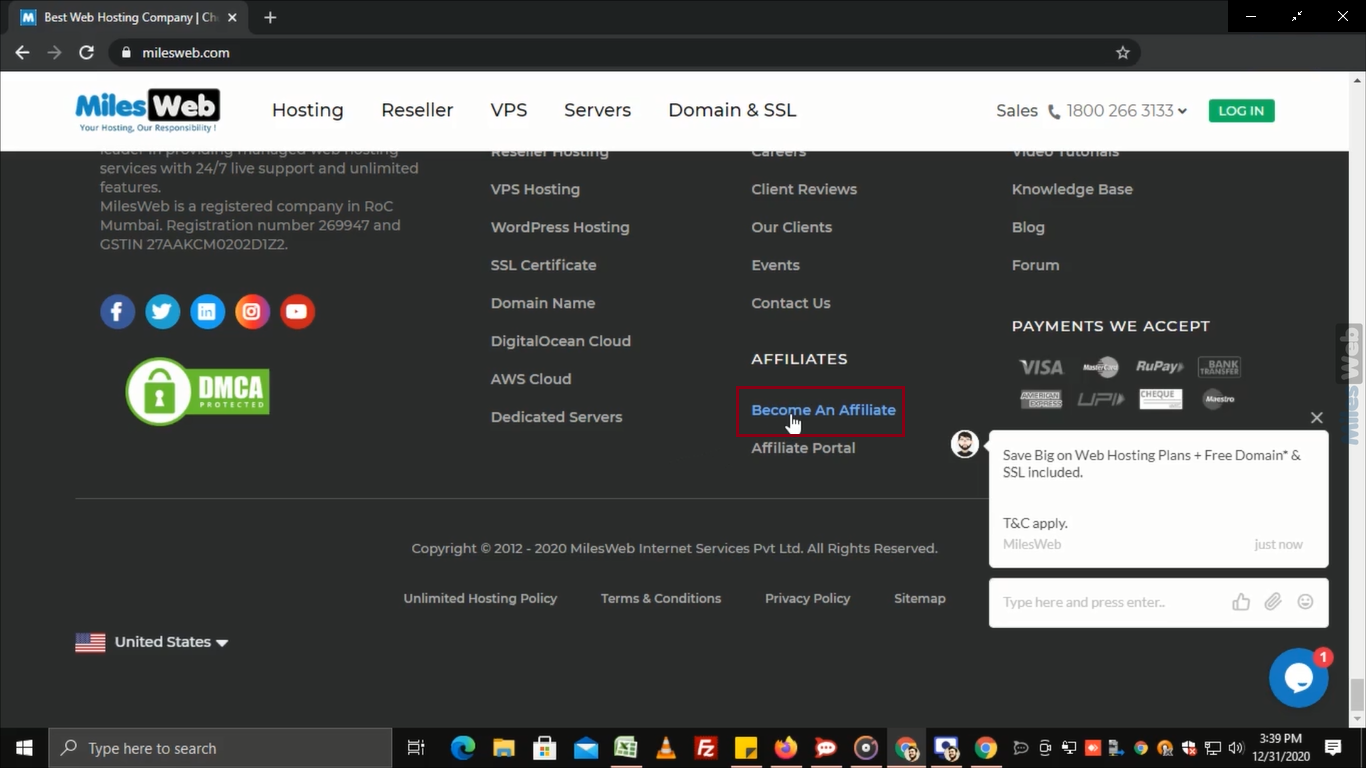Open Sticky Notes from taskbar
Viewport: 1366px width, 768px height.
(746, 748)
